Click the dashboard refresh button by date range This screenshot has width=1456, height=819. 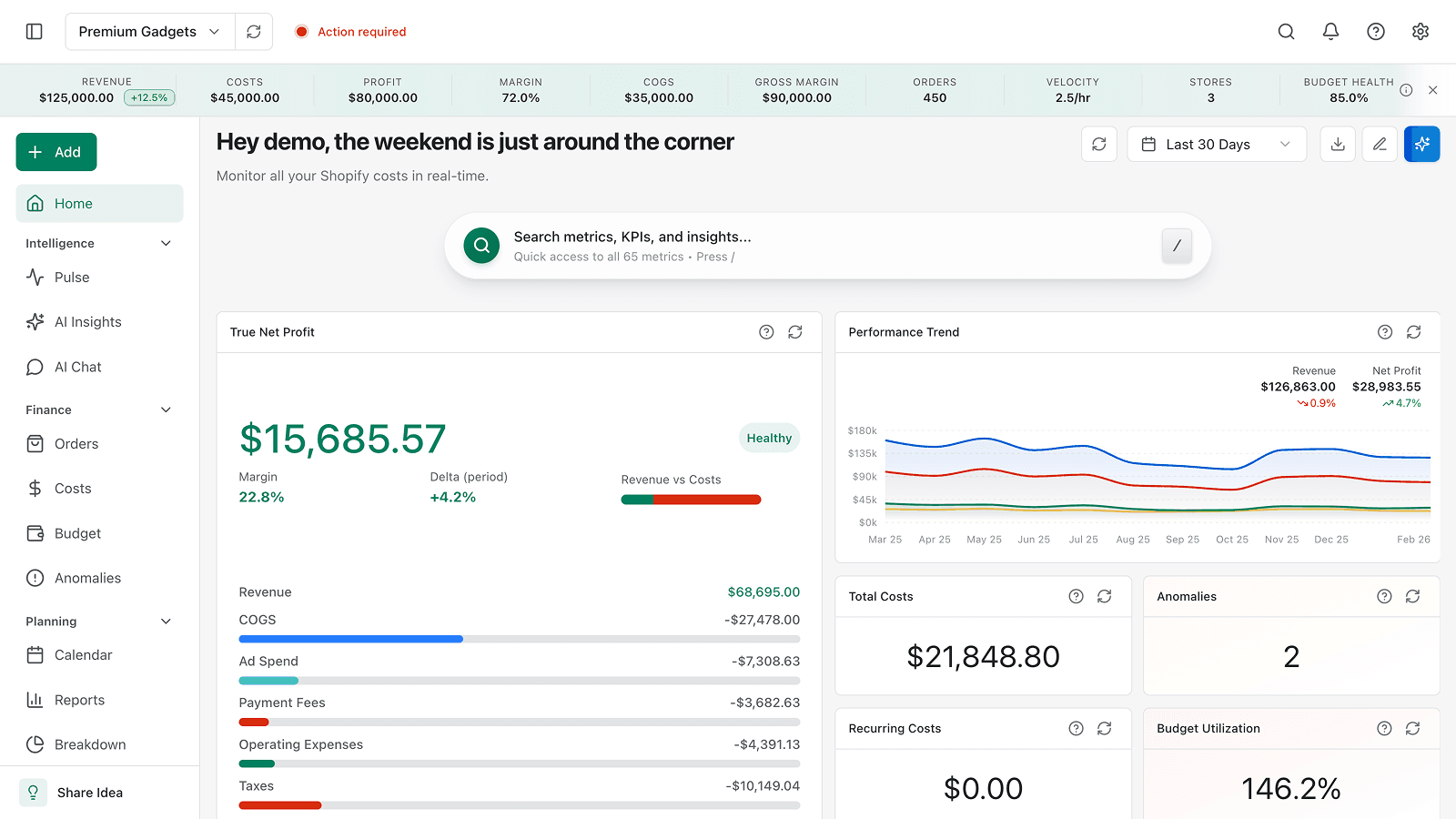click(1099, 144)
